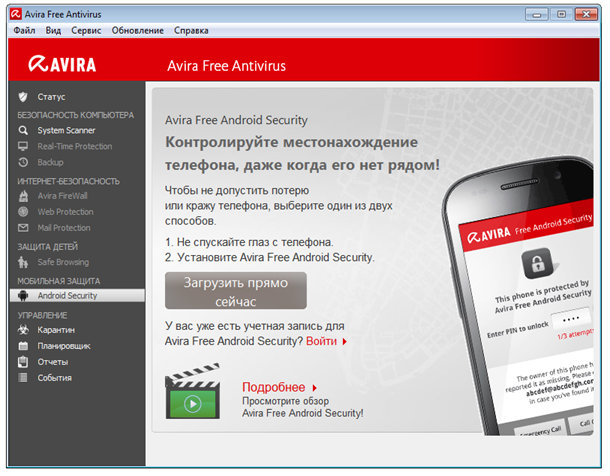Viewport: 610px width, 476px height.
Task: Close the Avira Free Antivirus window
Action: (586, 15)
